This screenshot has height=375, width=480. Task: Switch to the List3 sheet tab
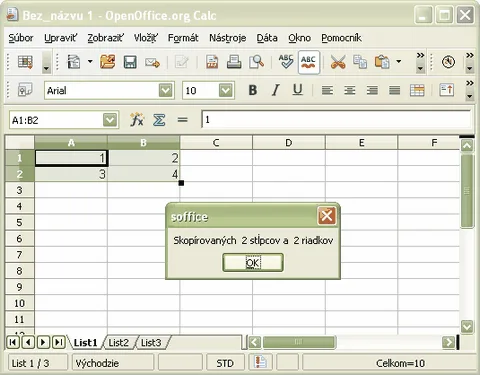point(151,342)
